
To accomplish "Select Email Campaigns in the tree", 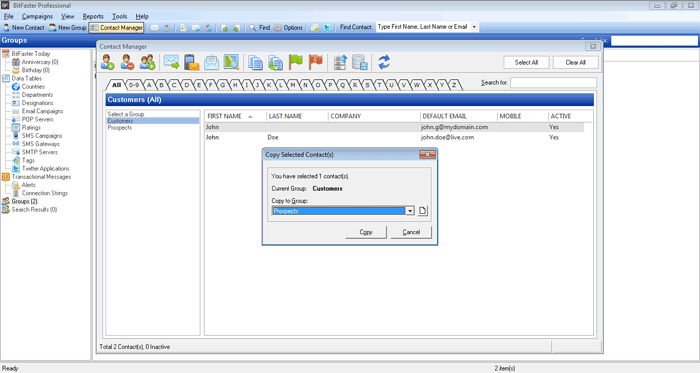I will pyautogui.click(x=42, y=111).
